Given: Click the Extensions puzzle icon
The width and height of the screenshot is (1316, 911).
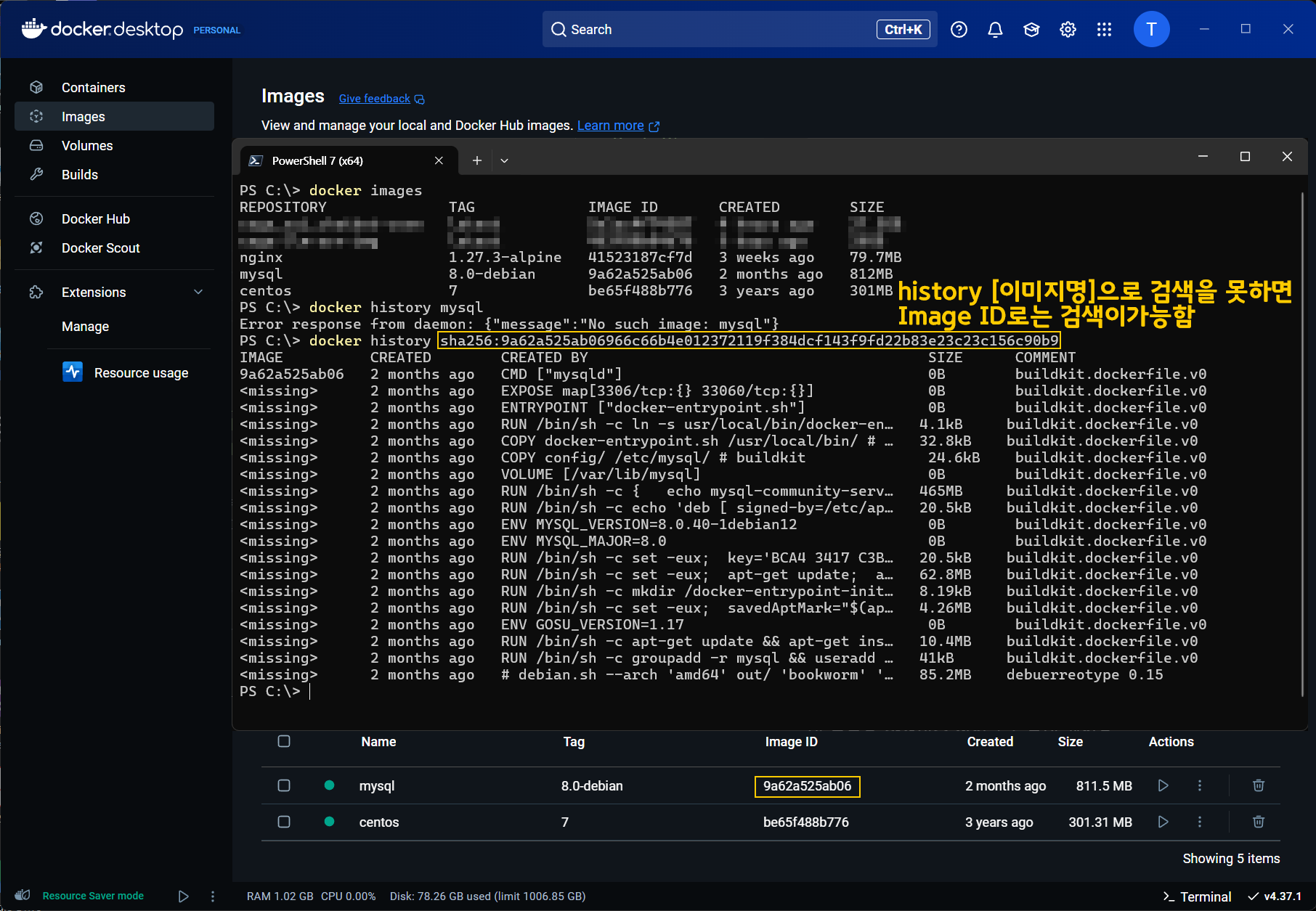Looking at the screenshot, I should pyautogui.click(x=36, y=293).
